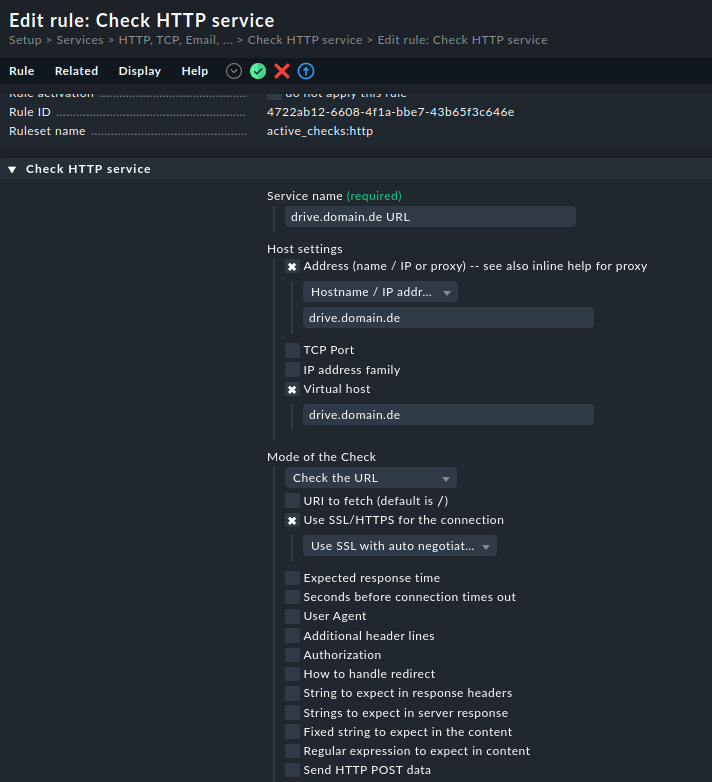Uncheck Address (name / IP or proxy)
712x782 pixels.
292,267
